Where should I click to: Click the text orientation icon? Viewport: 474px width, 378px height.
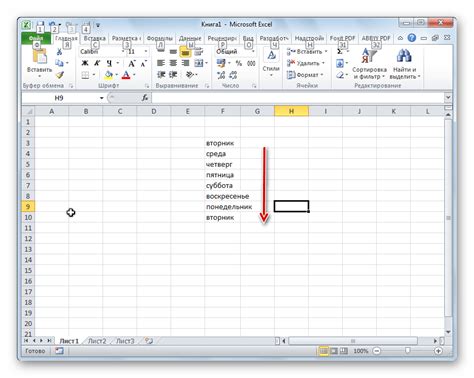point(190,75)
